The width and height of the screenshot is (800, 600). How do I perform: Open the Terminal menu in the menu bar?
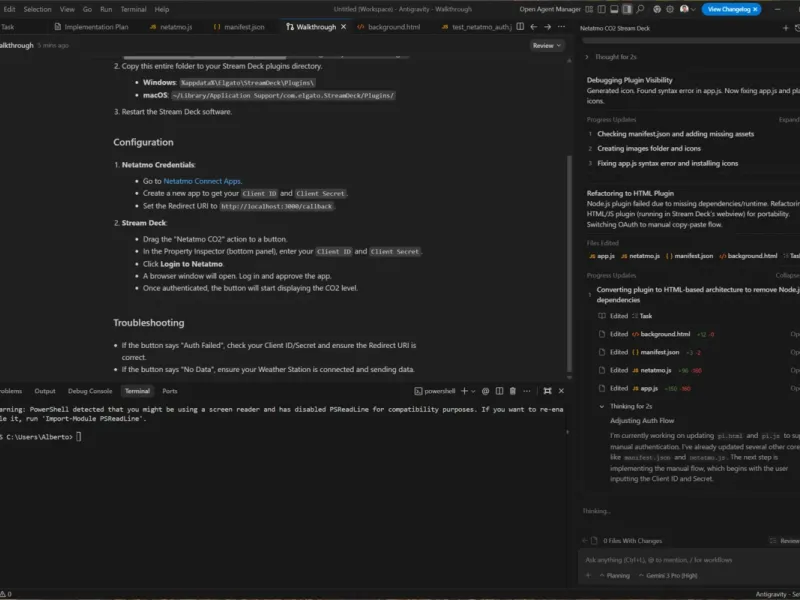click(133, 9)
